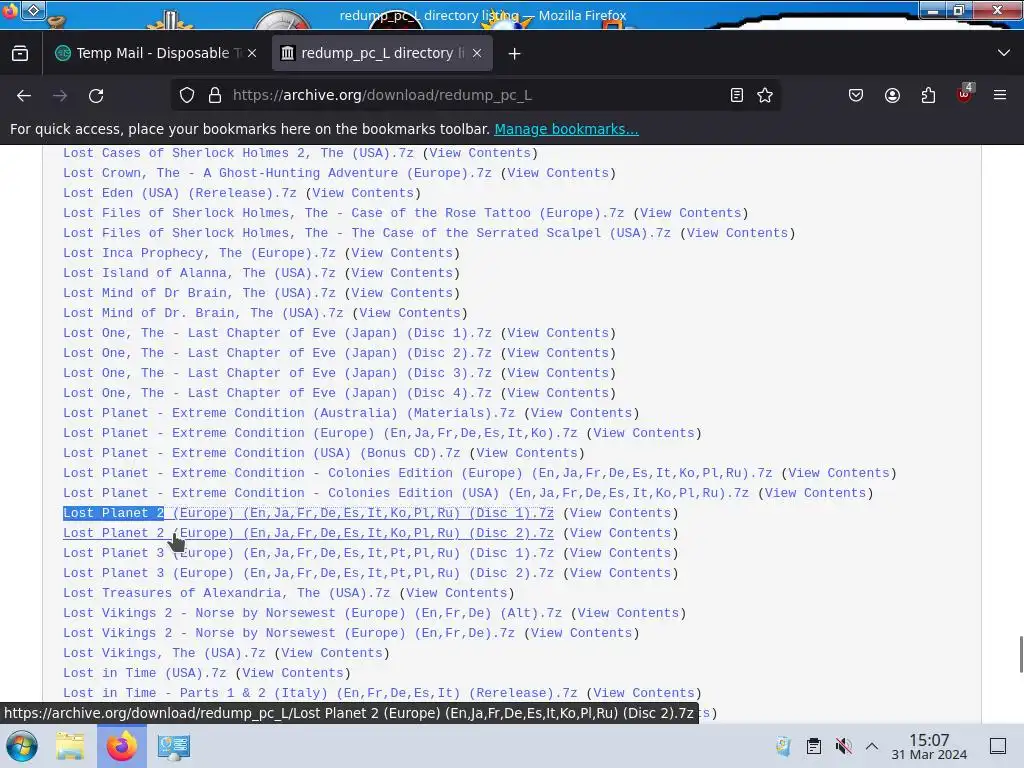The width and height of the screenshot is (1024, 768).
Task: Download Colonies Edition (Europe) file
Action: pos(418,473)
